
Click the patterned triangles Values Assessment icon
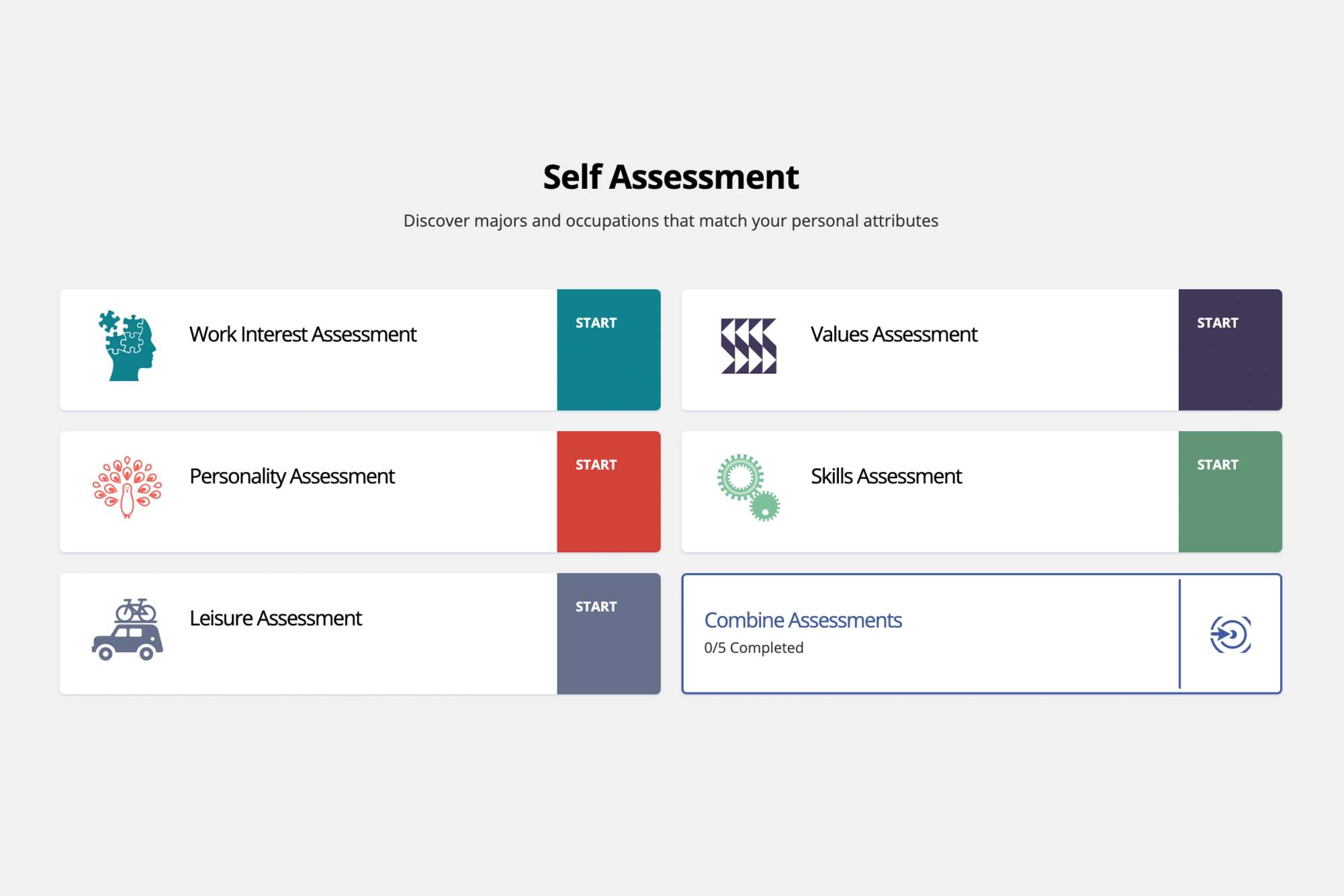click(748, 346)
